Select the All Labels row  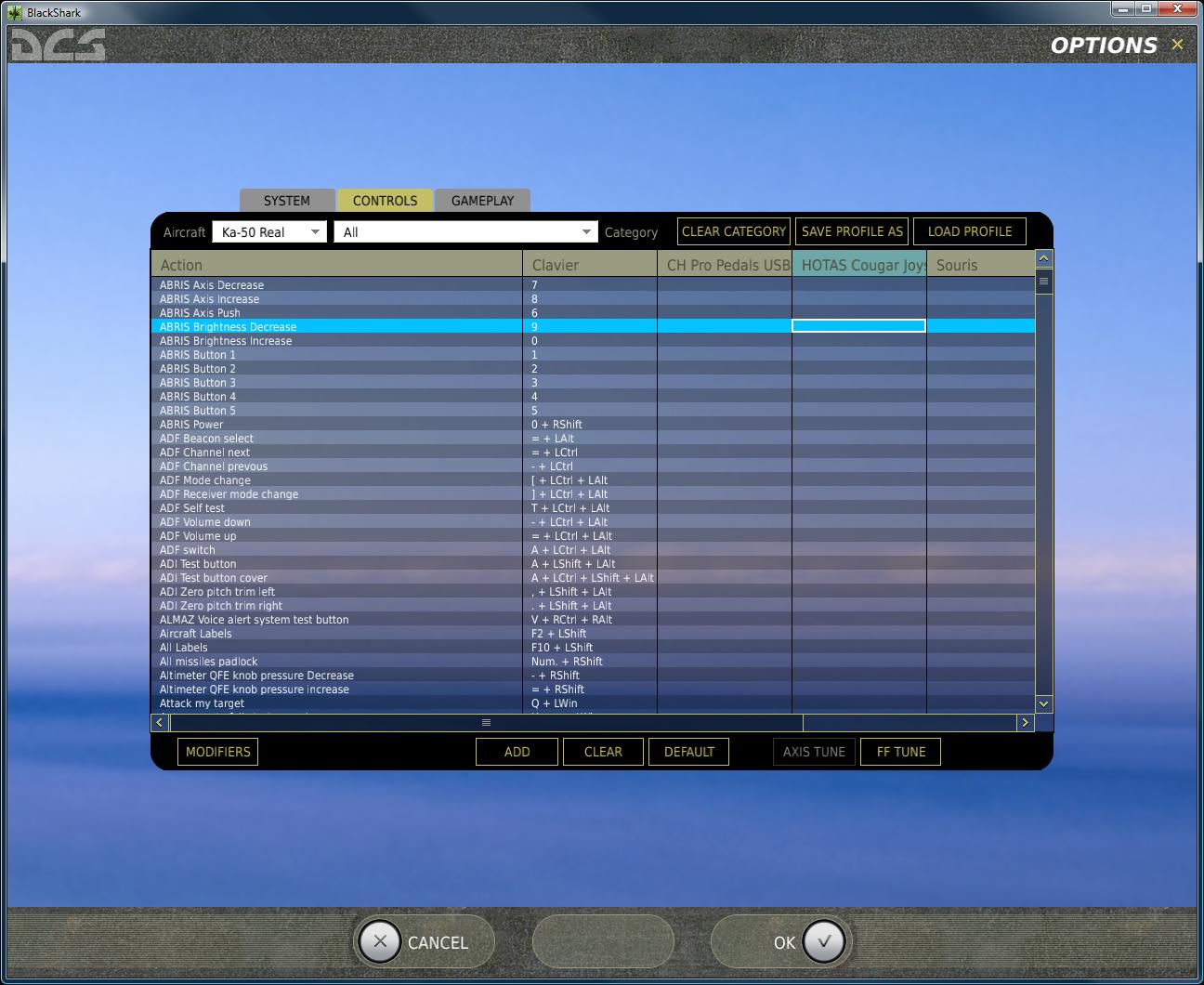[x=593, y=648]
